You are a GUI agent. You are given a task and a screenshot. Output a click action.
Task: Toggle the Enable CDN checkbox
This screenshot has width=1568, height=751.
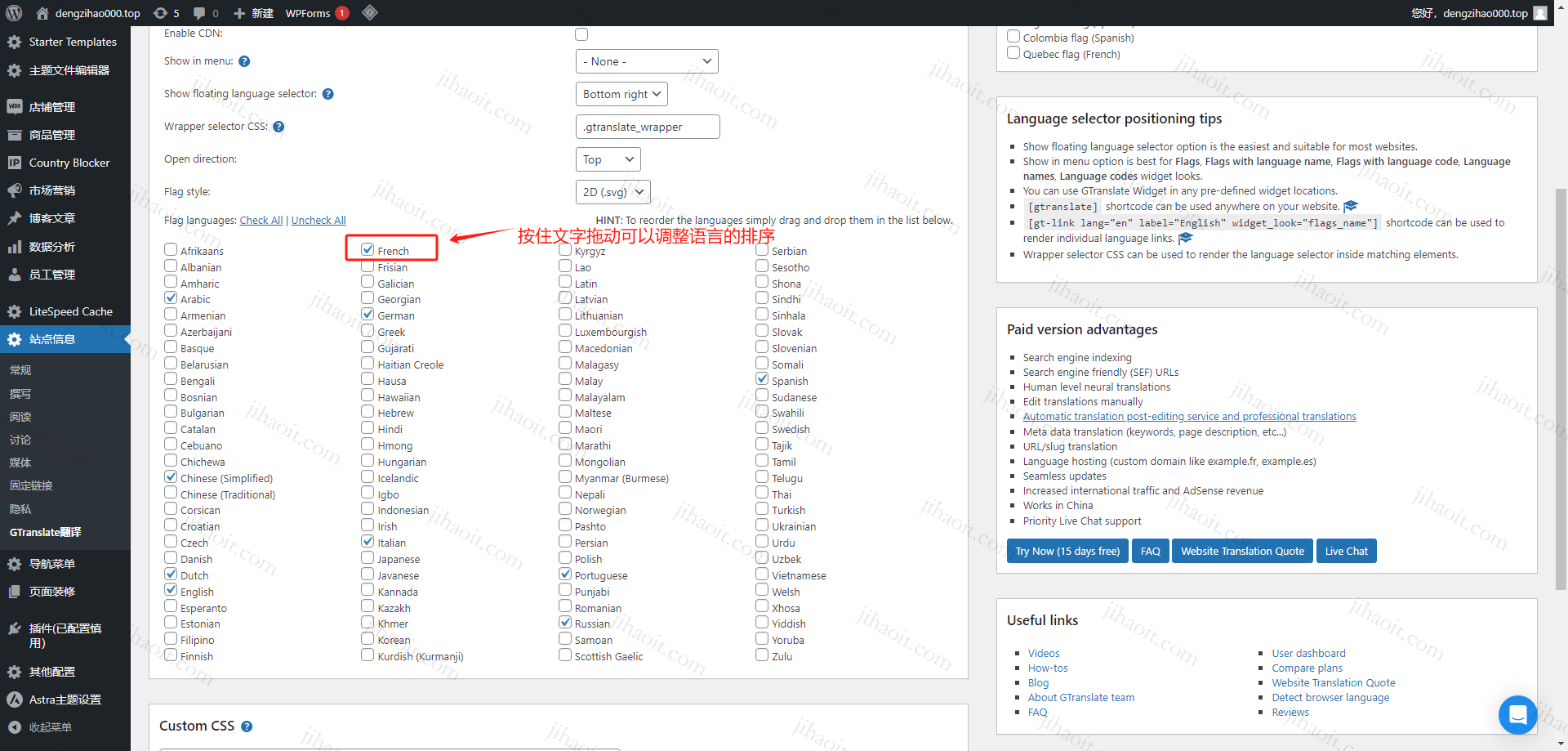click(x=581, y=34)
